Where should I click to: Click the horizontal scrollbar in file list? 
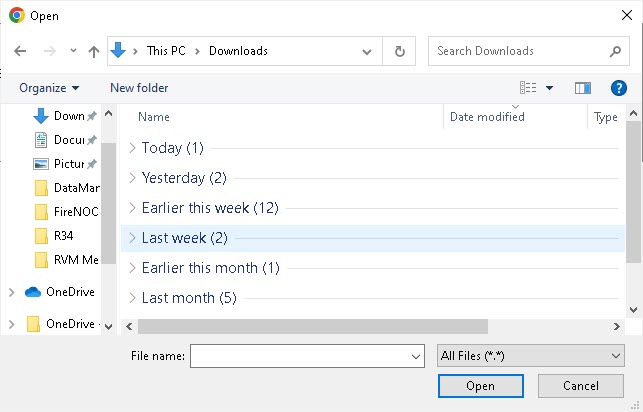coord(312,326)
